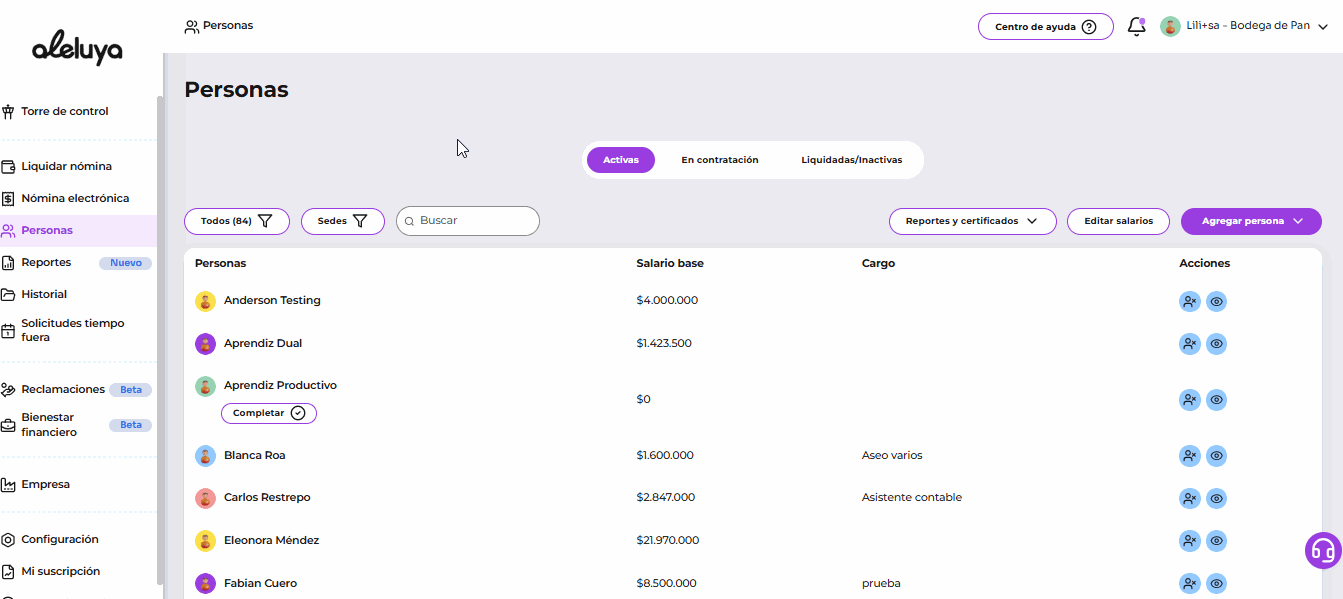
Task: Switch to the En contratación tab
Action: (x=719, y=160)
